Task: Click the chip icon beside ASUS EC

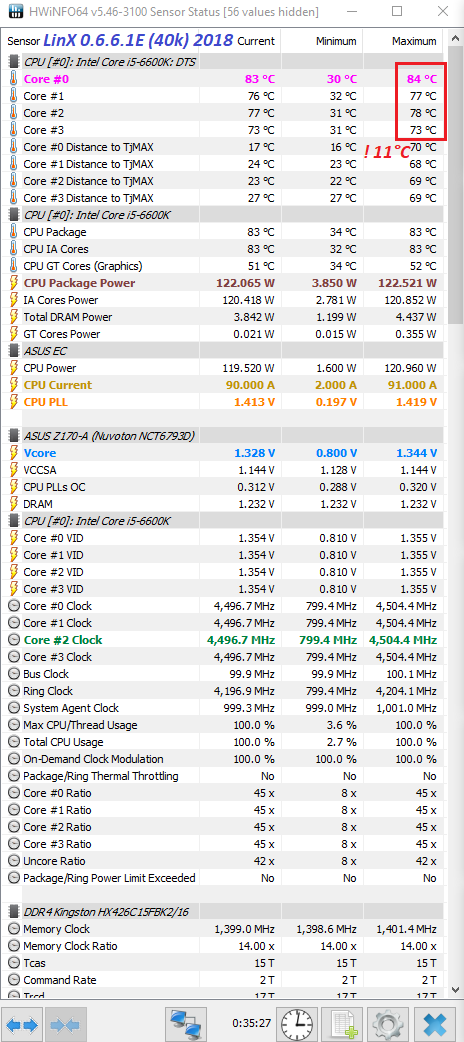Action: pyautogui.click(x=13, y=350)
